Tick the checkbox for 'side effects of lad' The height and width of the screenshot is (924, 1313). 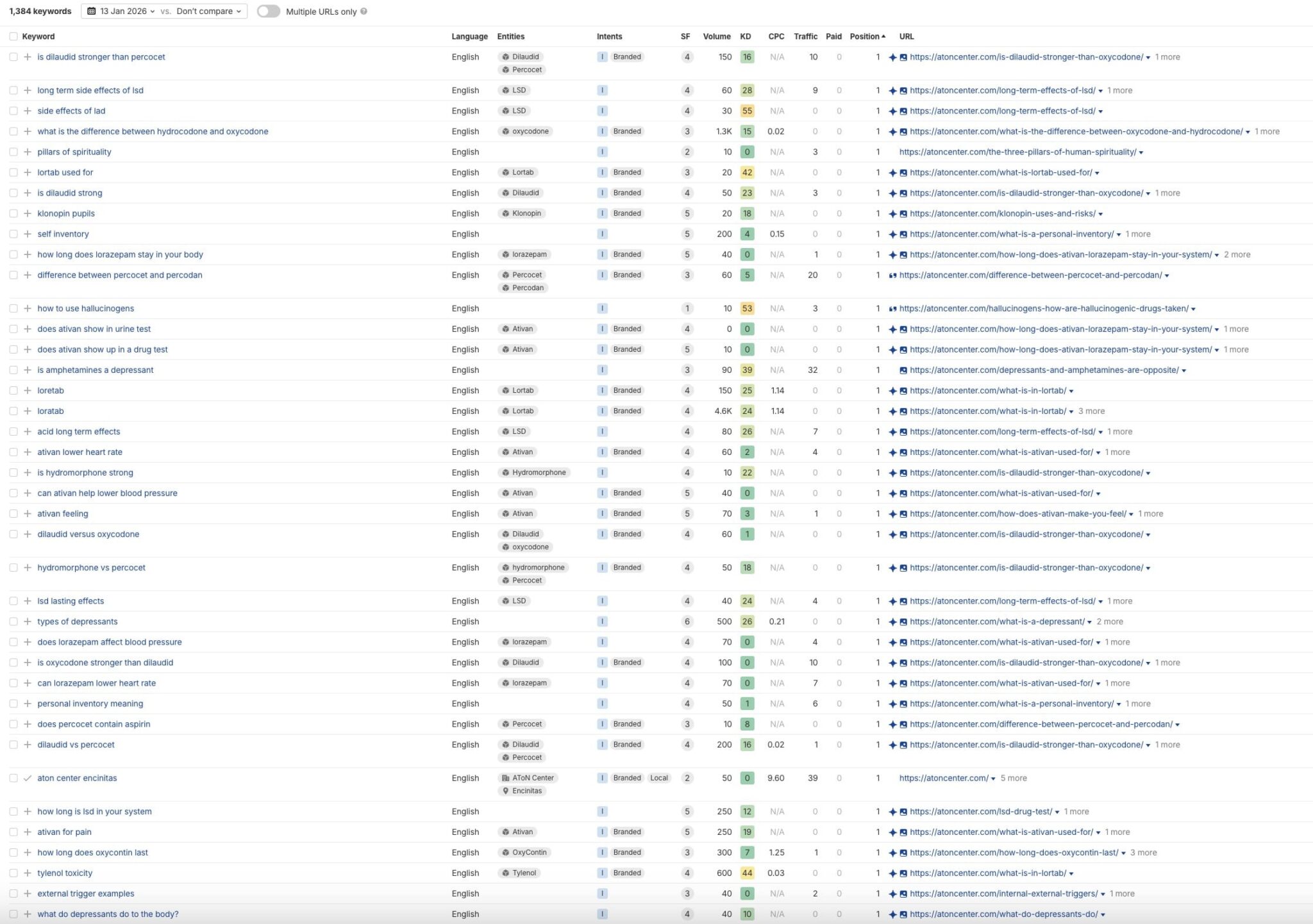tap(13, 111)
